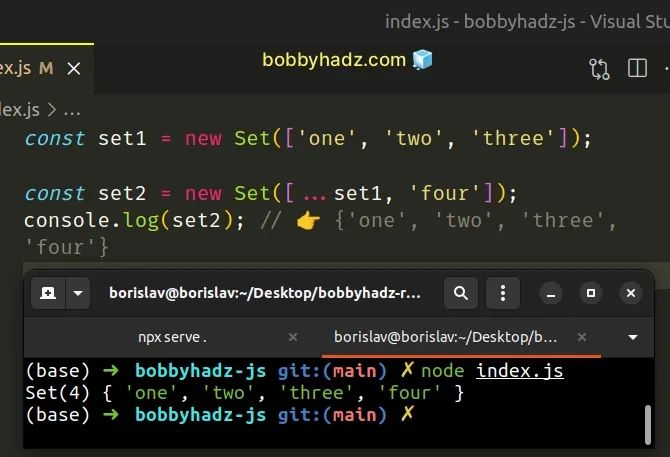670x457 pixels.
Task: Expand the breadcrumb ellipsis after index.js
Action: click(72, 111)
